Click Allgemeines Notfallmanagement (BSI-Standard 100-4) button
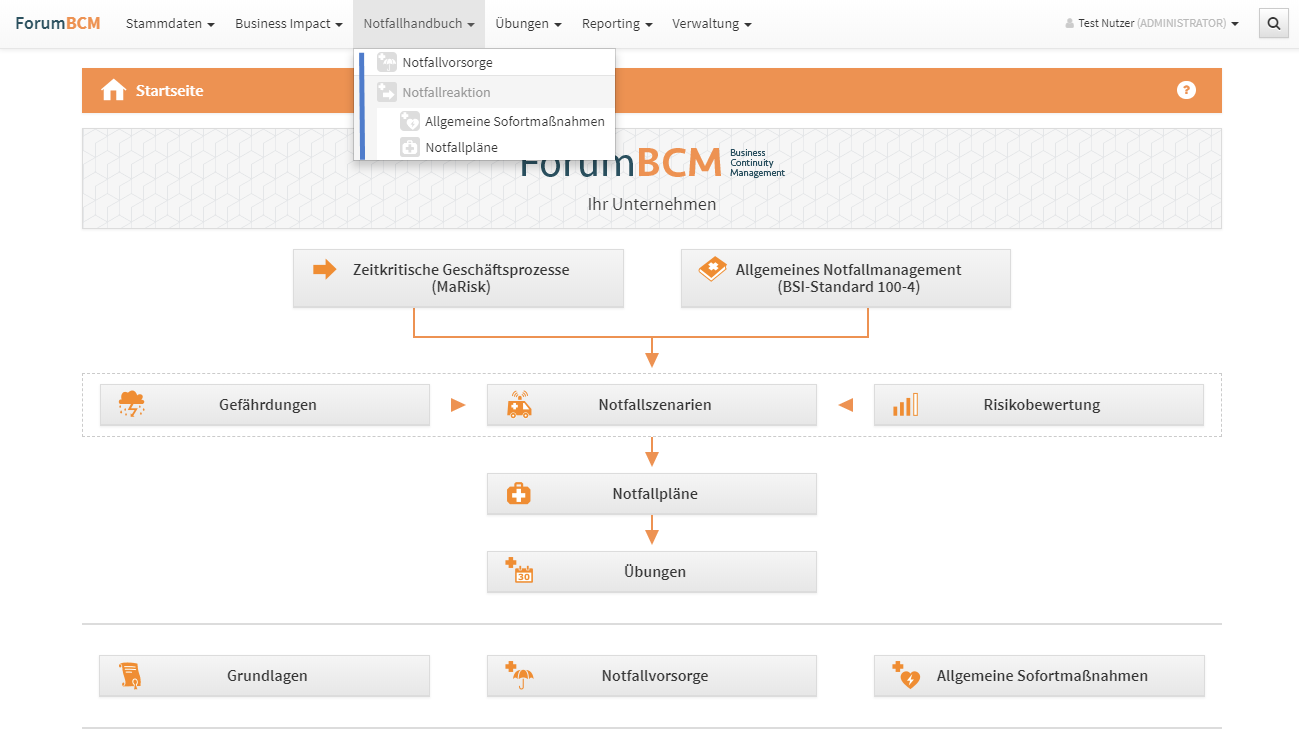The width and height of the screenshot is (1299, 755). tap(846, 278)
